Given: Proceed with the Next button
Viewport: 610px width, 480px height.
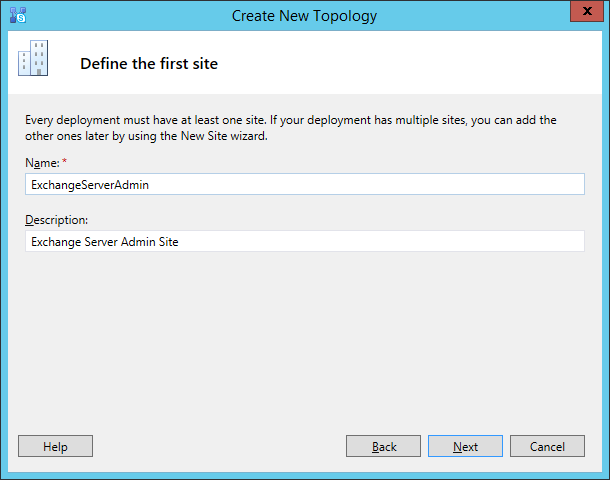Looking at the screenshot, I should tap(465, 446).
